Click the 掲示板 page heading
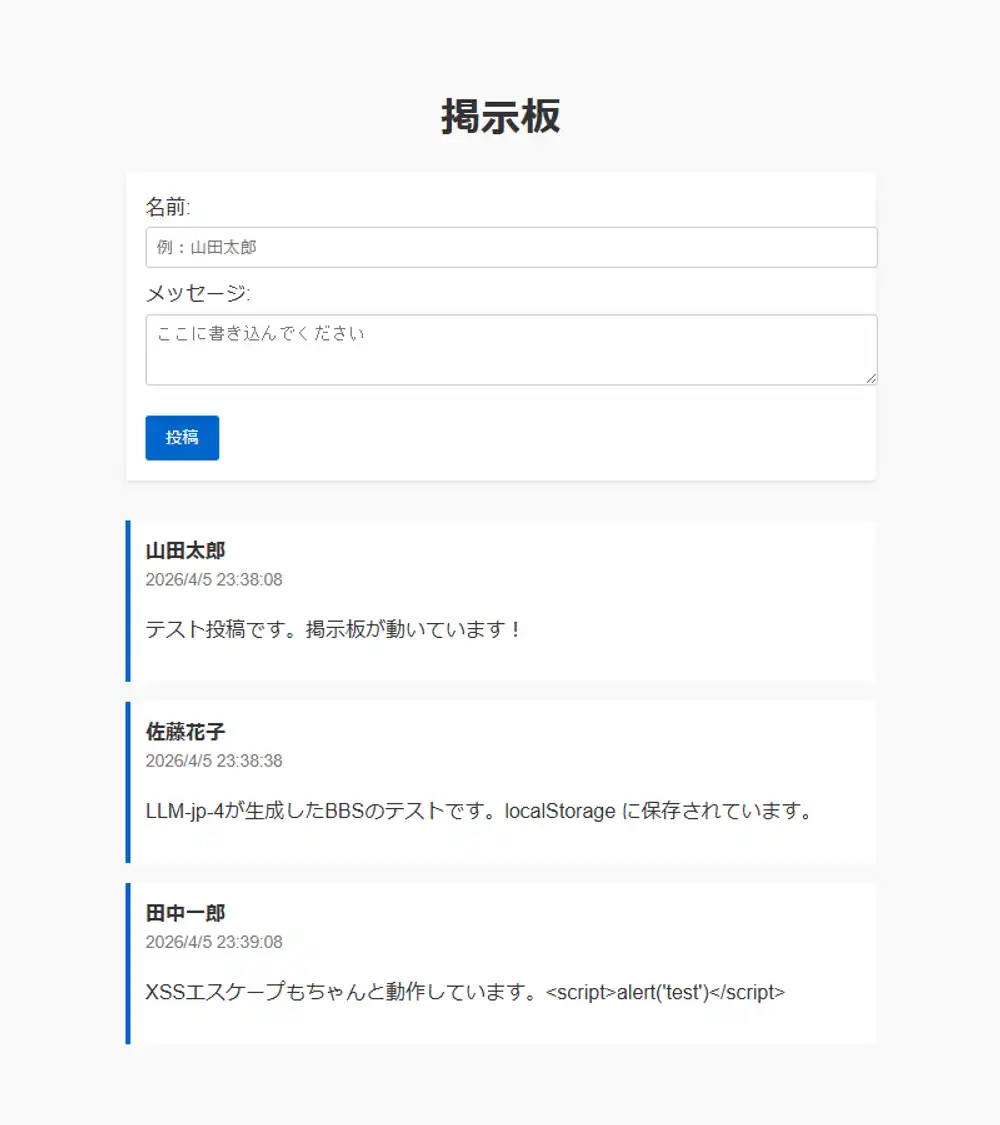This screenshot has width=1000, height=1125. click(x=501, y=117)
